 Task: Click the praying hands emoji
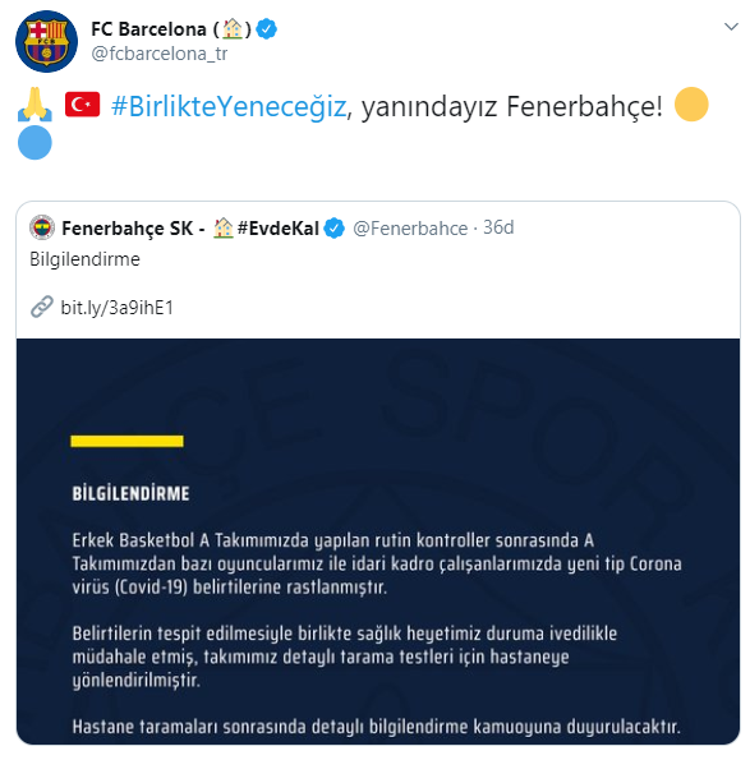point(35,104)
